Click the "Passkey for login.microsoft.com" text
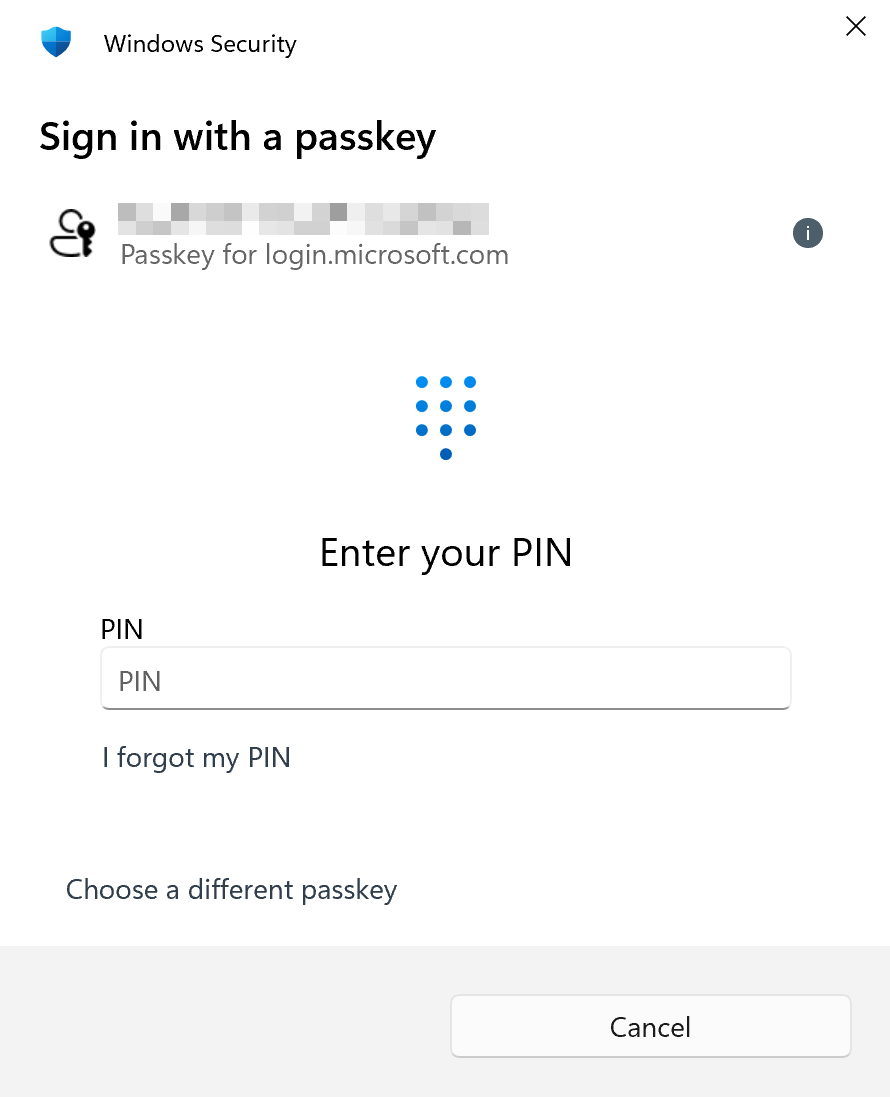This screenshot has height=1097, width=890. 314,255
